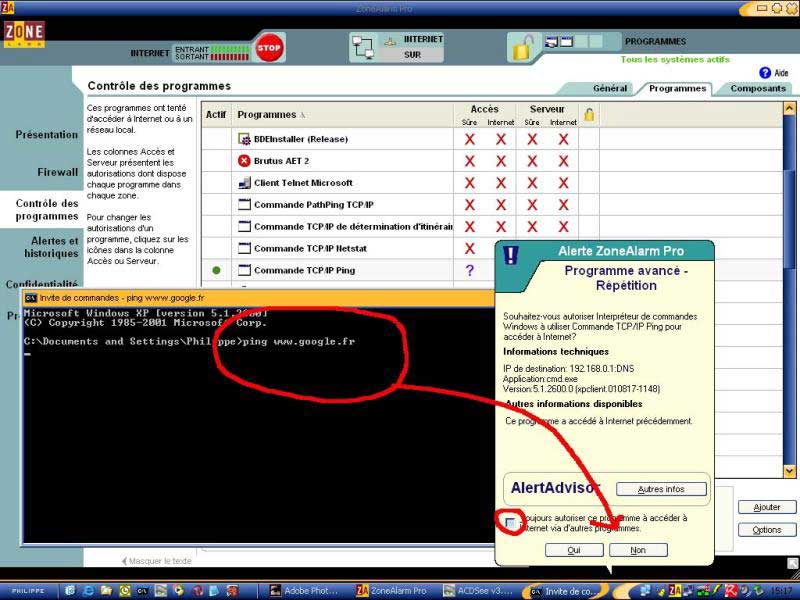Change BDEInstaller server Internet permission
This screenshot has width=800, height=600.
click(563, 139)
